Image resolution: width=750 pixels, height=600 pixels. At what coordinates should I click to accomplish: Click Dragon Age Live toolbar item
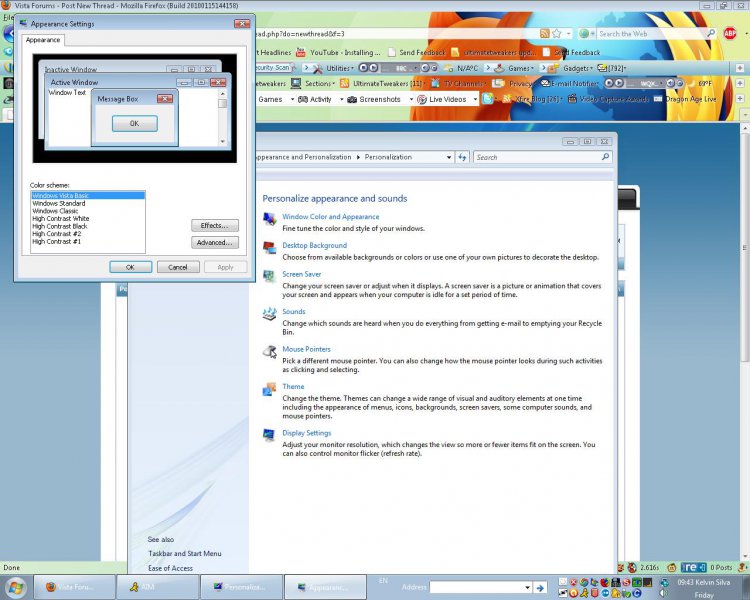685,99
